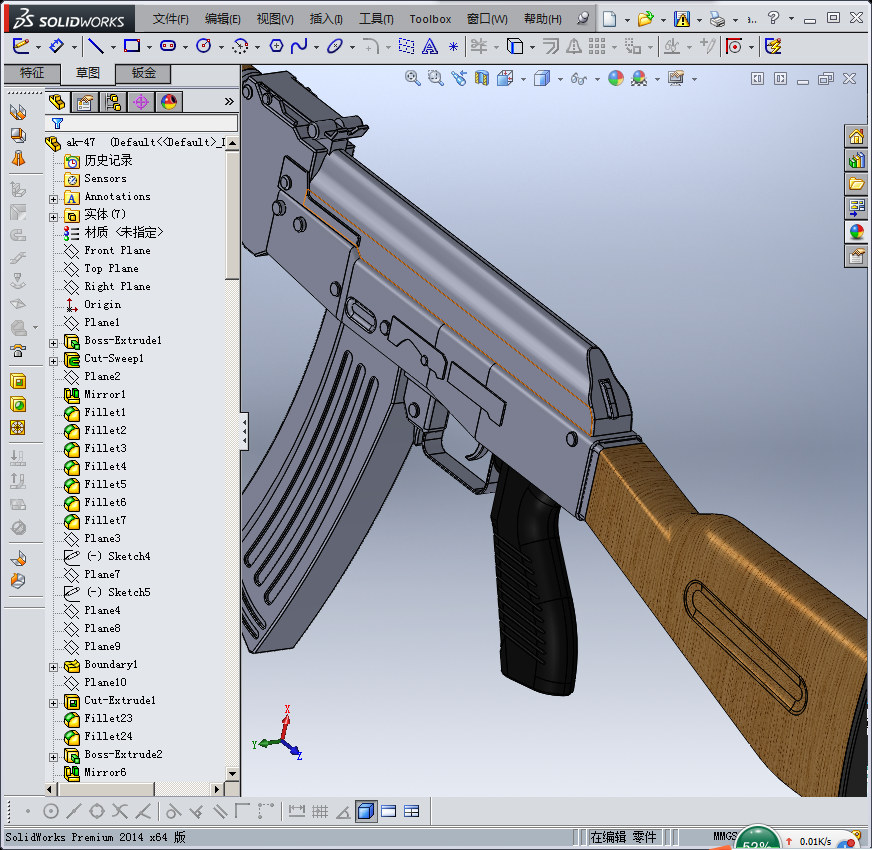This screenshot has height=850, width=872.
Task: Select the Spline sketch tool
Action: [299, 46]
